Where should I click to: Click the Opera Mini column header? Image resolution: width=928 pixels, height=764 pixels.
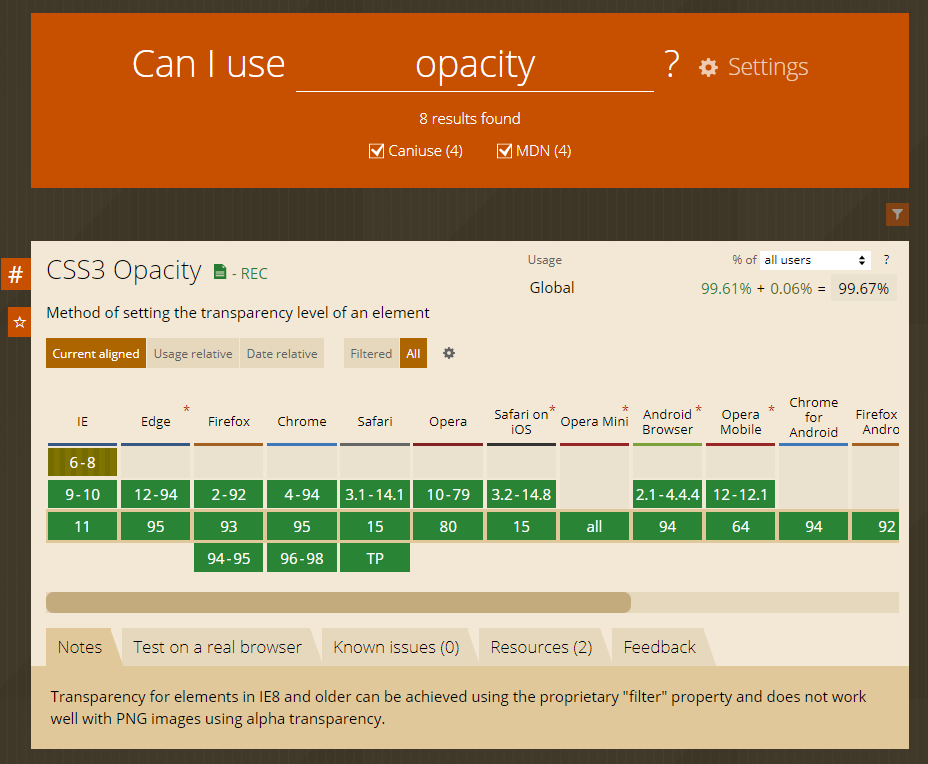594,421
